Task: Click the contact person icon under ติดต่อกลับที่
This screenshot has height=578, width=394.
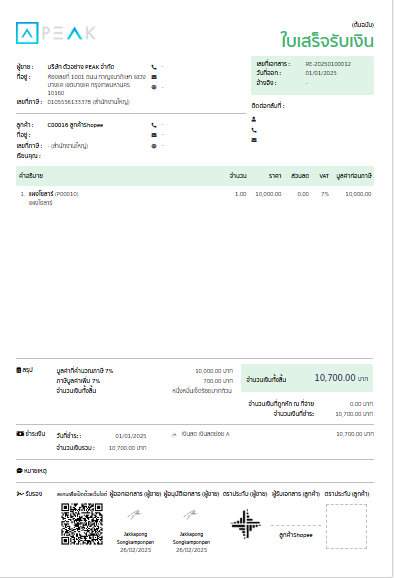Action: [254, 119]
